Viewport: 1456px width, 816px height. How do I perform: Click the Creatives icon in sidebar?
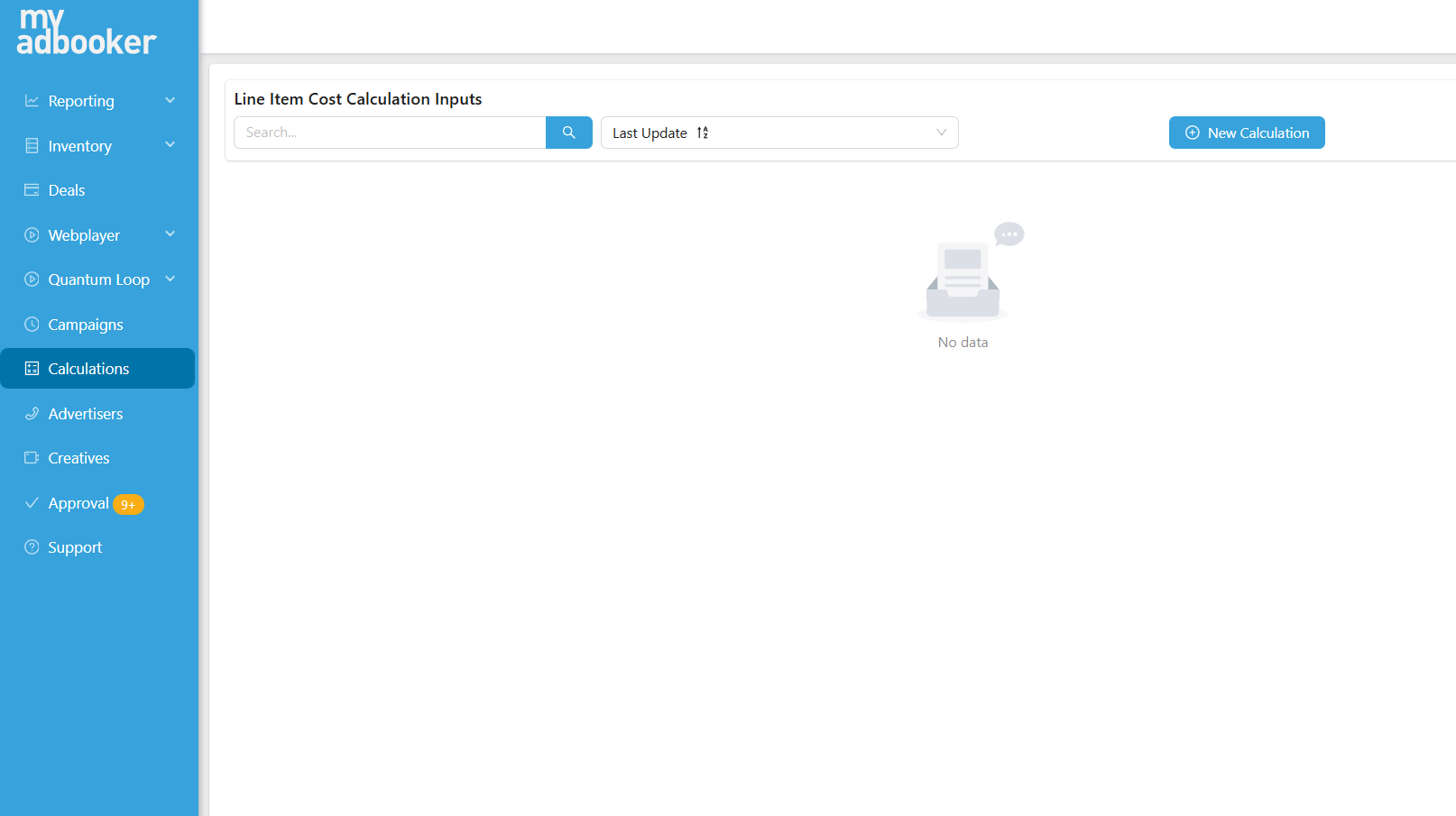point(32,458)
